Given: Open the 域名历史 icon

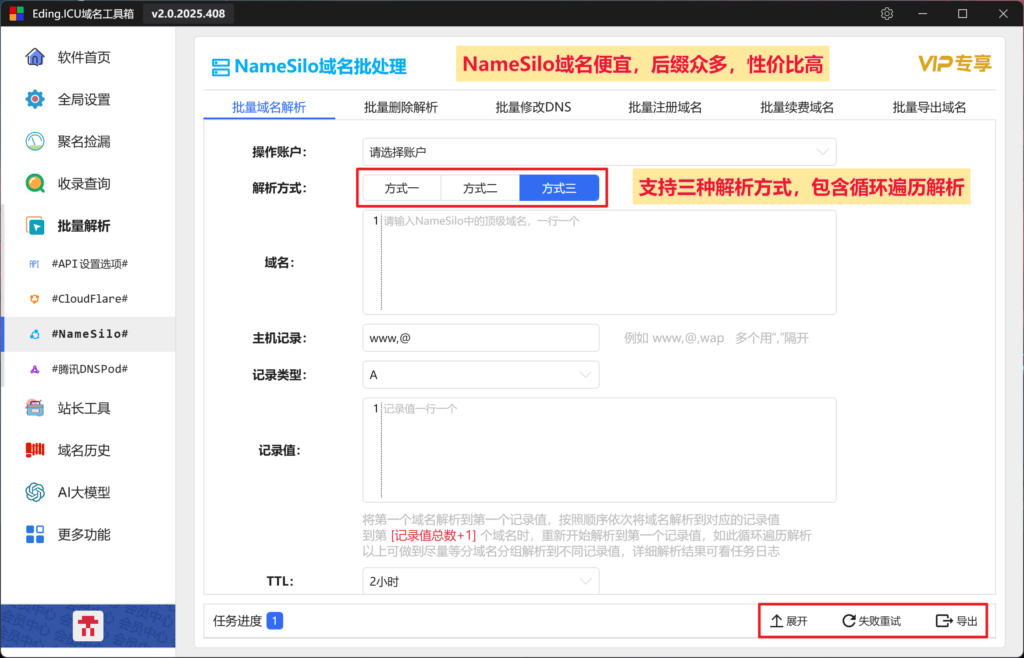Looking at the screenshot, I should tap(35, 450).
